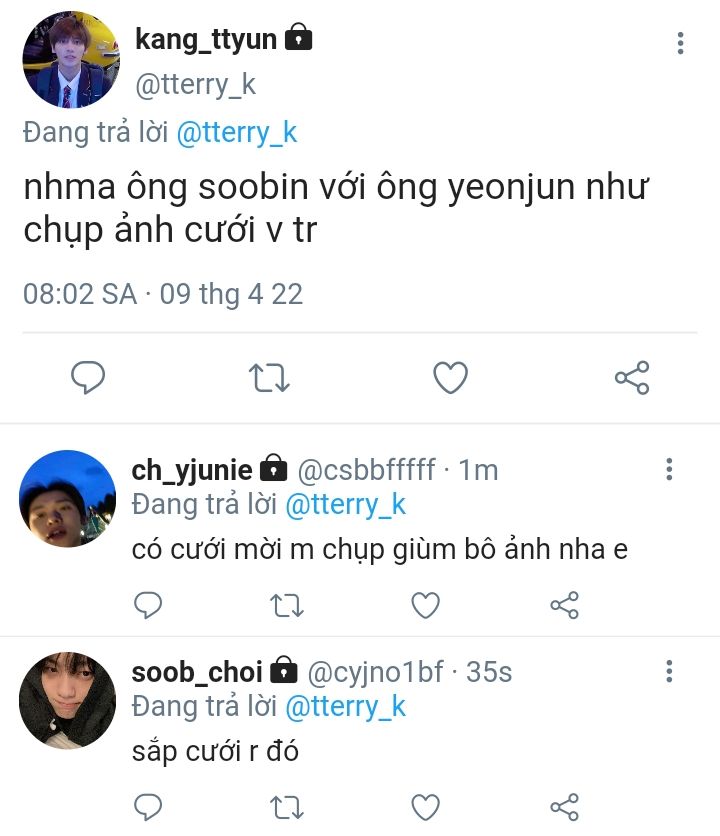Reply to the main kang_ttyun tweet

coord(88,377)
